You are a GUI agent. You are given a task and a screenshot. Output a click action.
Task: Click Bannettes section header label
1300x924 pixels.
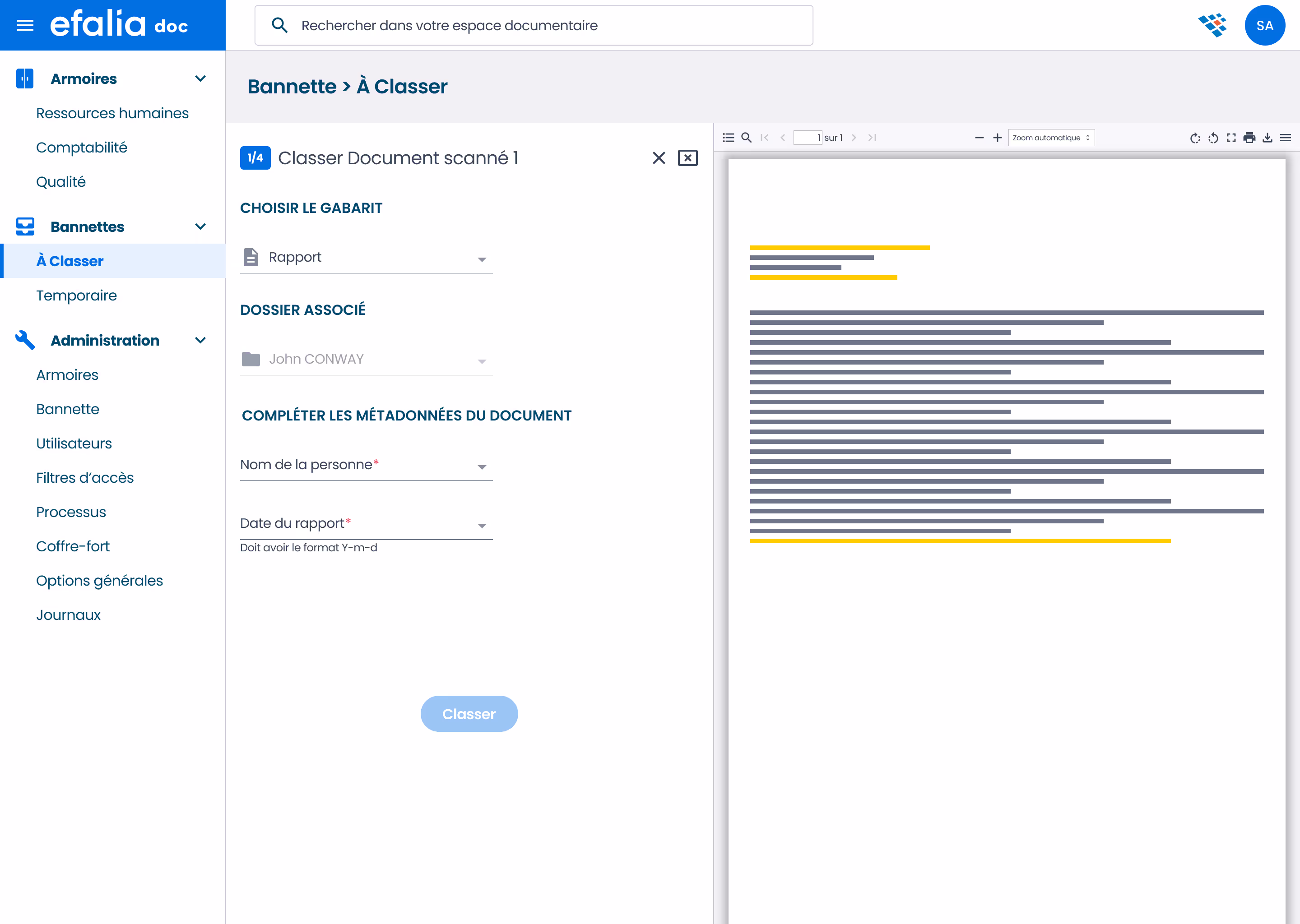click(87, 226)
